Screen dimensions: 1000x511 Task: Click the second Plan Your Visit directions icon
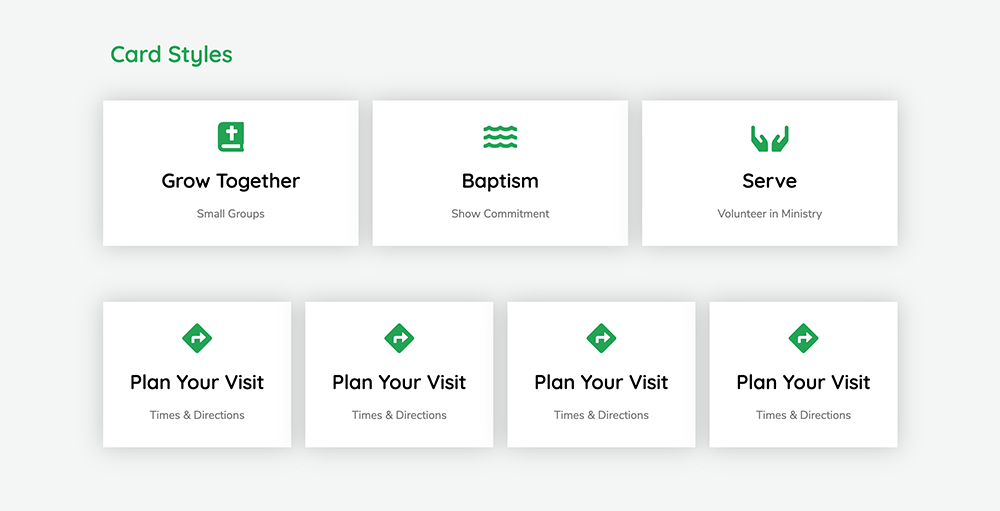(x=399, y=338)
